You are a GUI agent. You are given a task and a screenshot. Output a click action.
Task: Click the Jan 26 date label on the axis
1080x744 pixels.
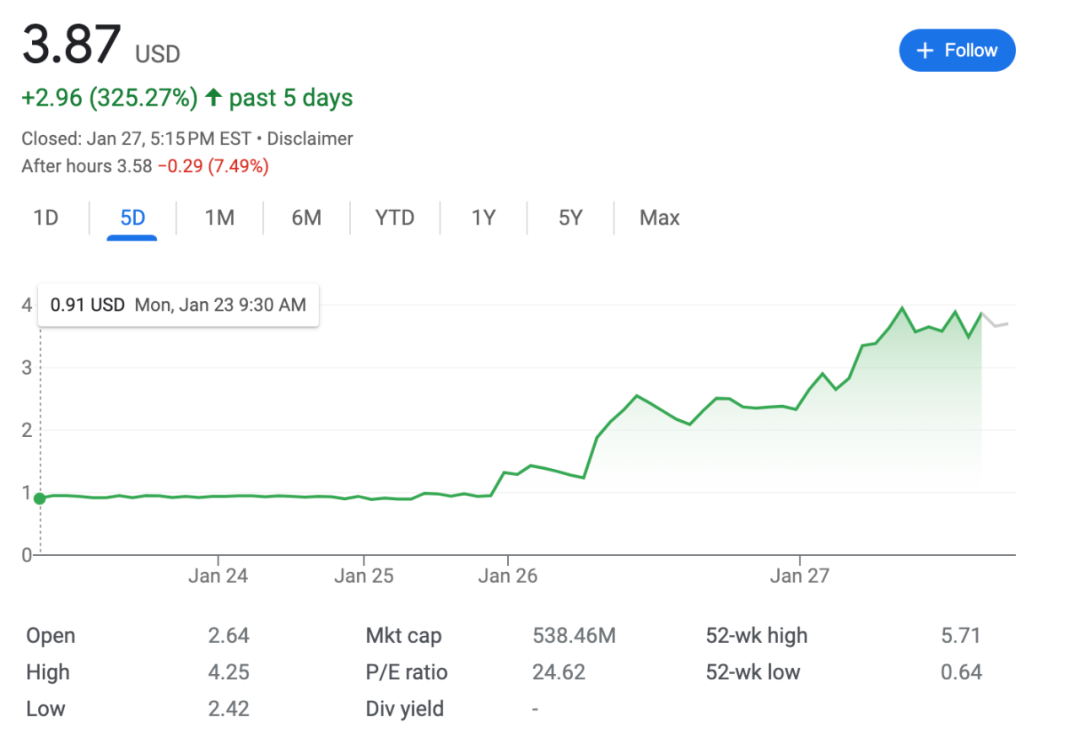click(x=508, y=576)
